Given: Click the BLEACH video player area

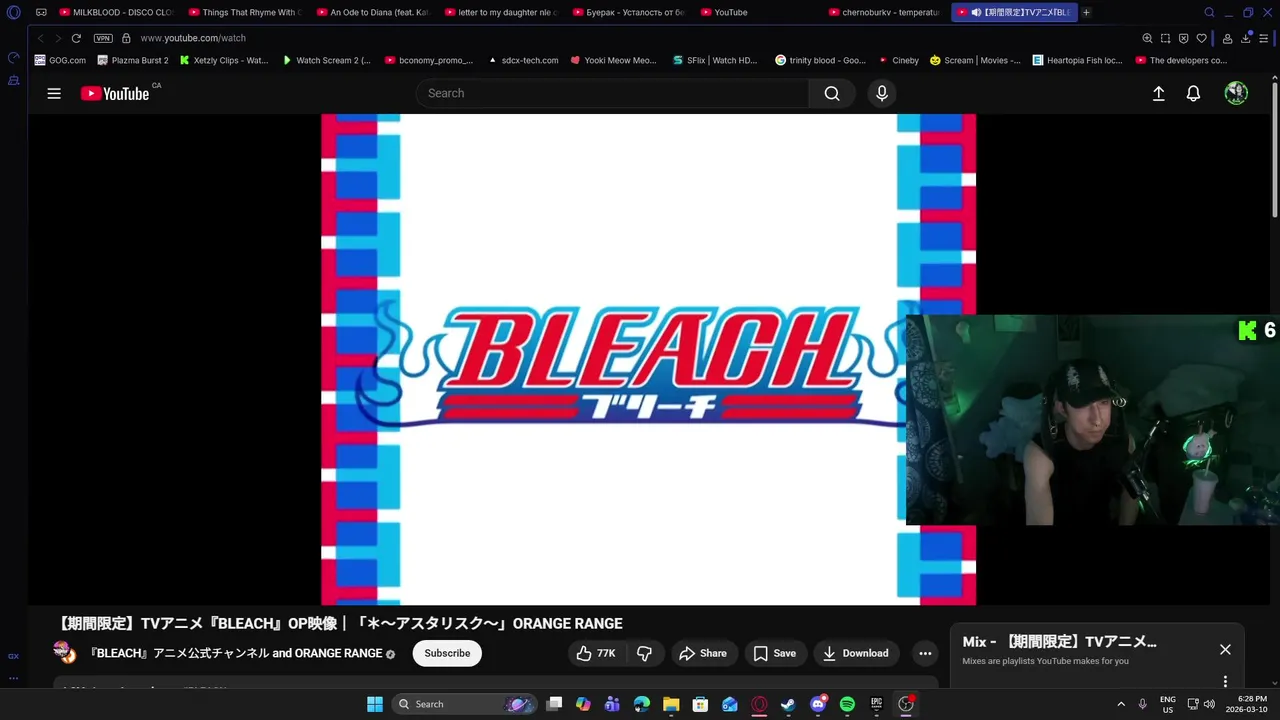Looking at the screenshot, I should pos(648,359).
